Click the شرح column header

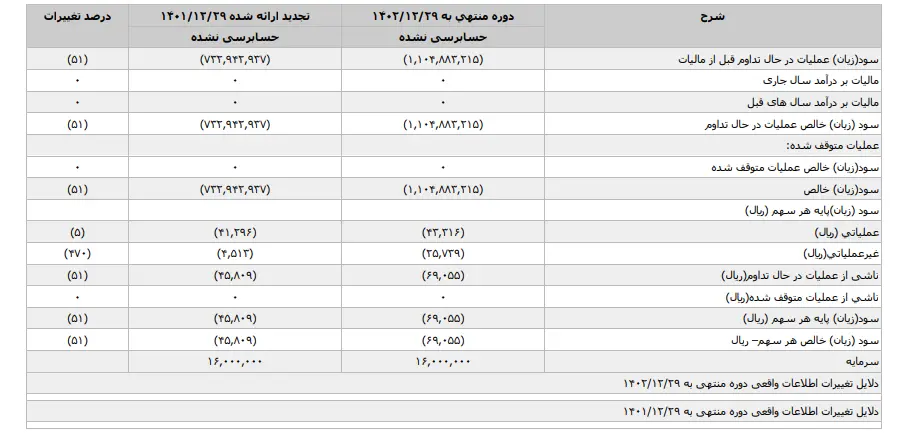pyautogui.click(x=713, y=17)
